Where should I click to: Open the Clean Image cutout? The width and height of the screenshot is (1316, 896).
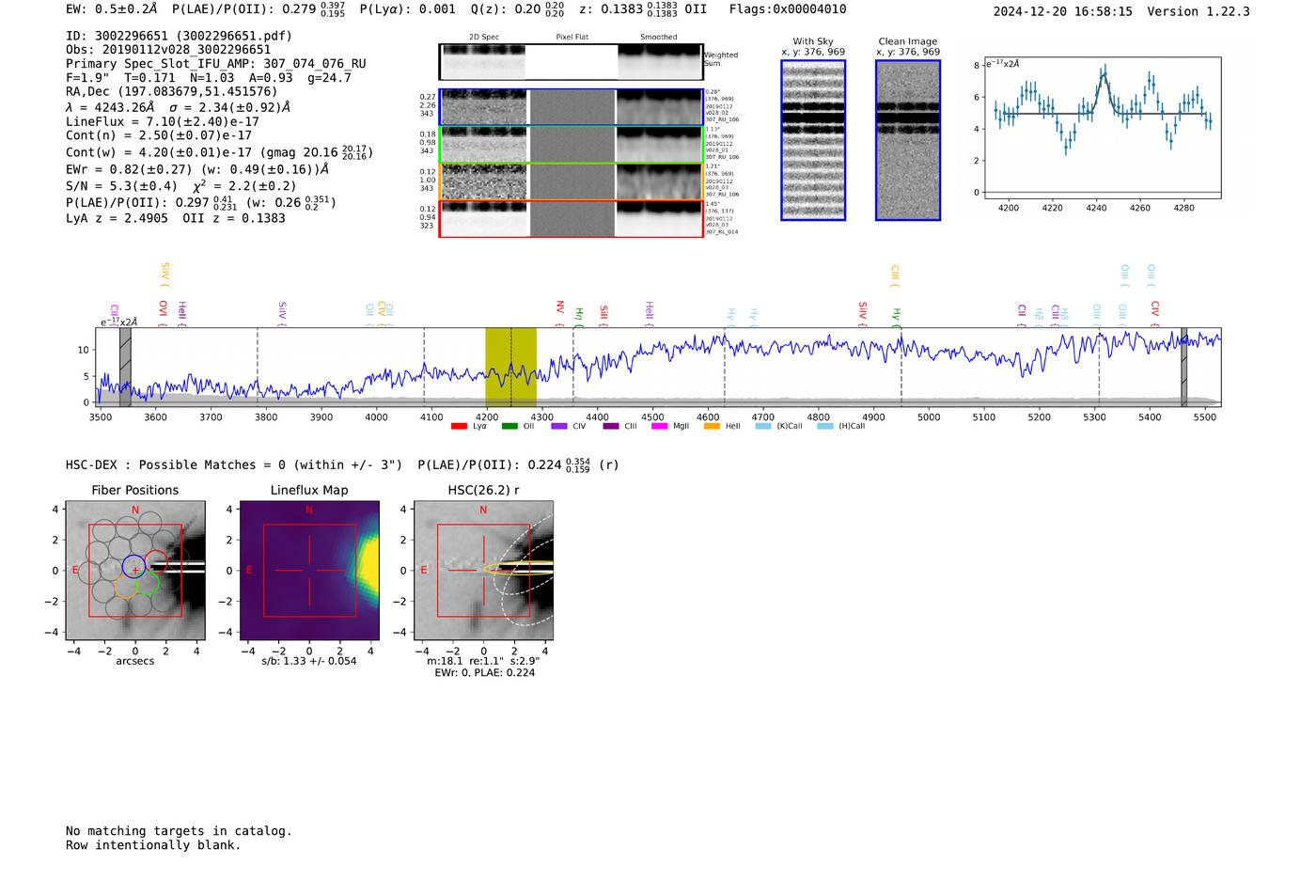click(x=908, y=140)
